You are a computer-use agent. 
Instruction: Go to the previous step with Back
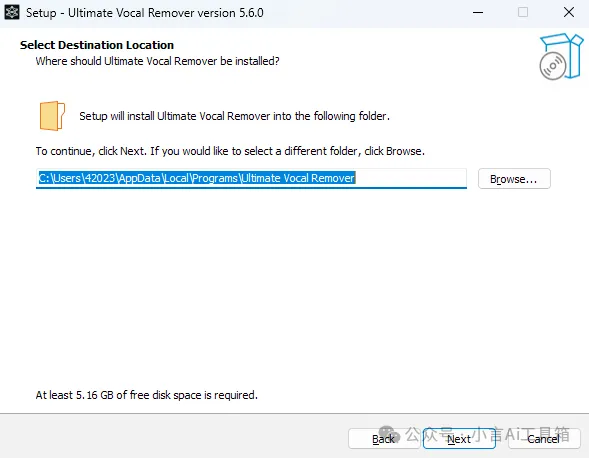click(384, 439)
